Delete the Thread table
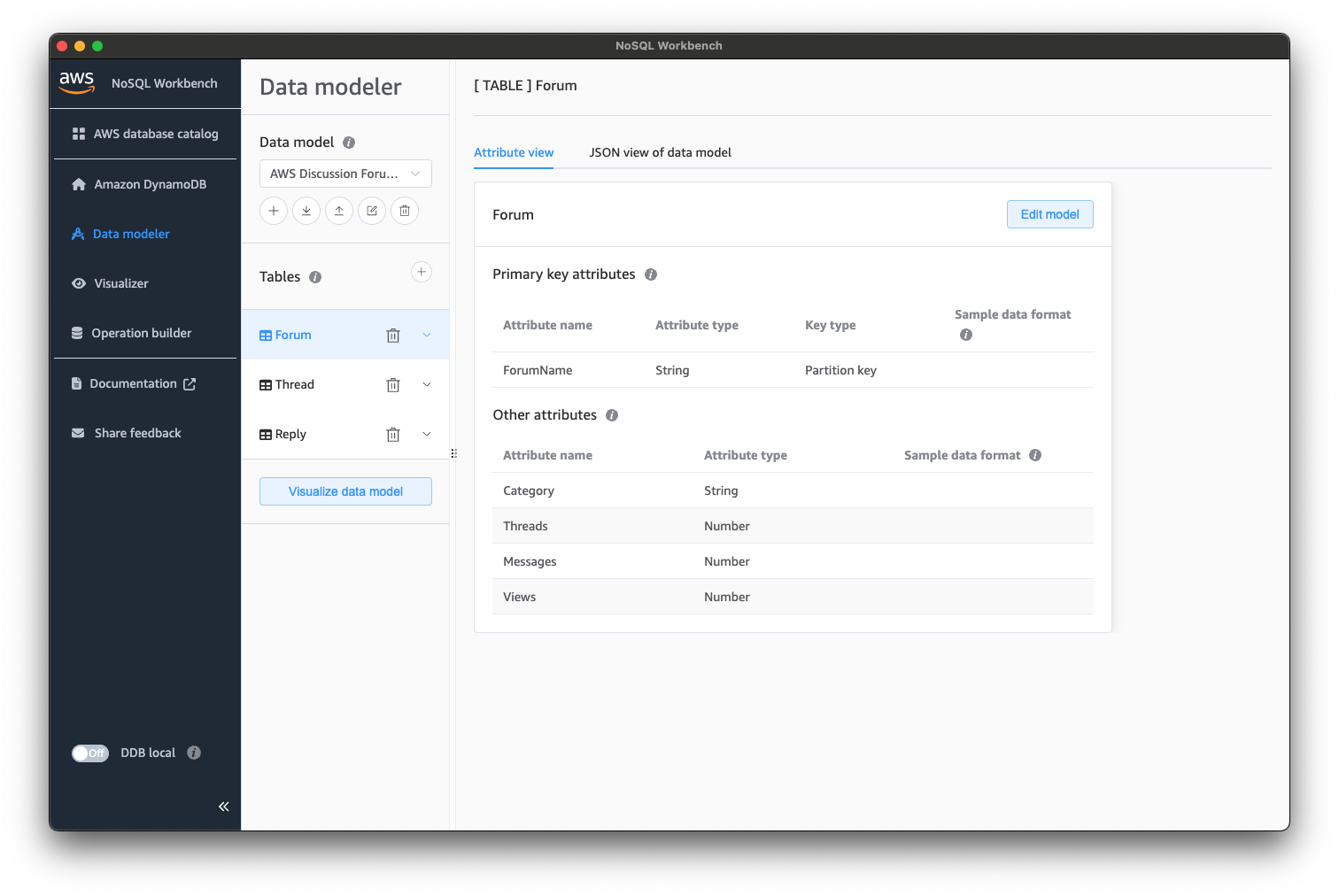This screenshot has width=1339, height=896. (x=393, y=385)
